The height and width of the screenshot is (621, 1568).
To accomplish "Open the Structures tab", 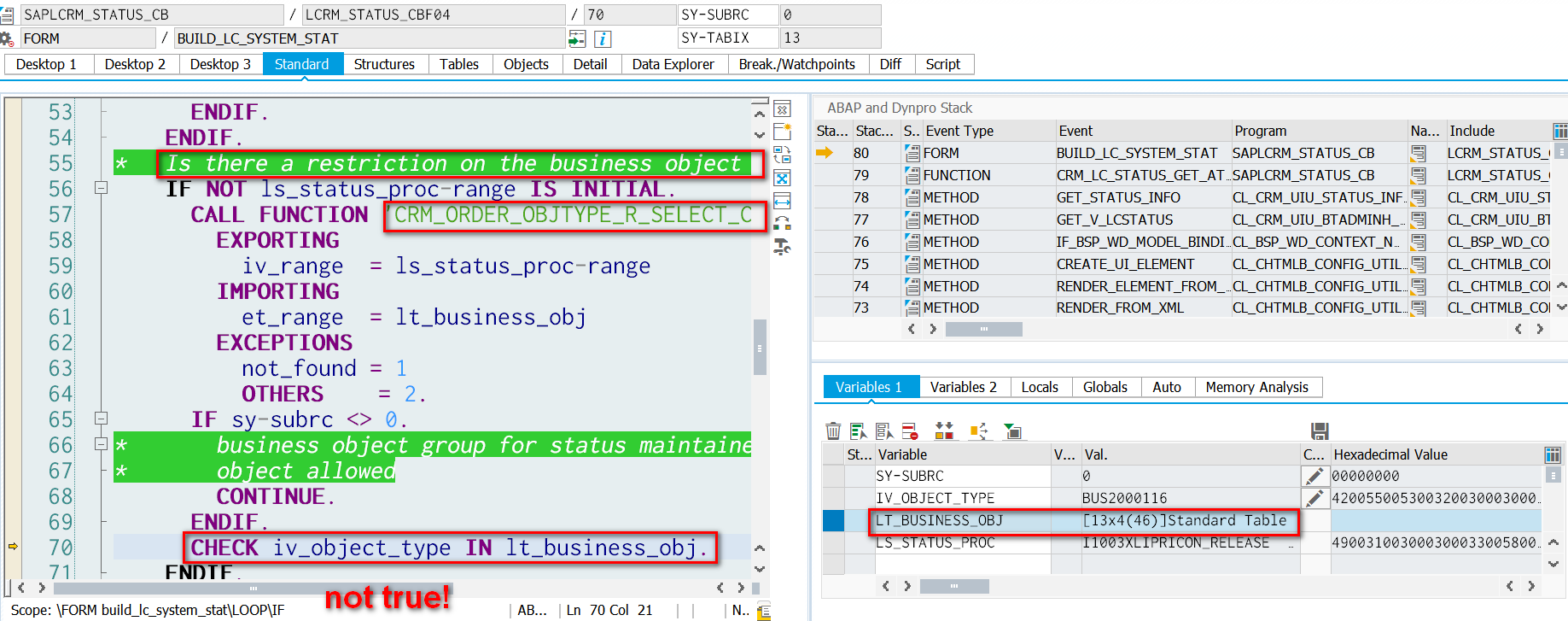I will [x=384, y=64].
